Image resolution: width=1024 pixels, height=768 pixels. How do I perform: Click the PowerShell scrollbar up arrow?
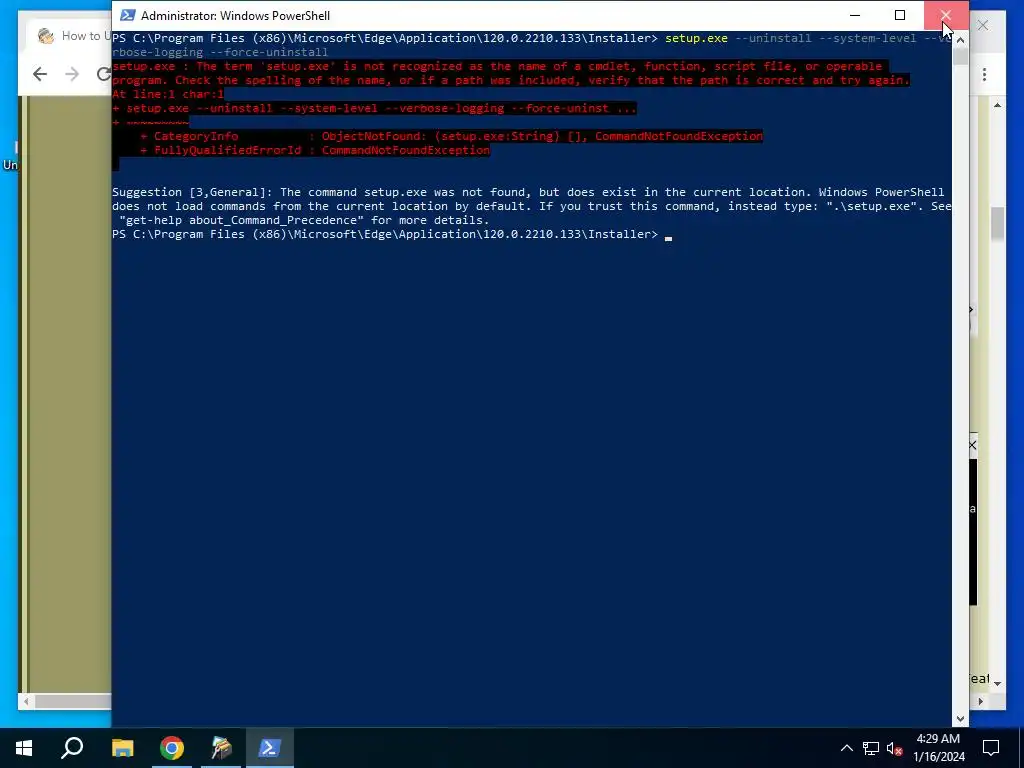coord(960,40)
